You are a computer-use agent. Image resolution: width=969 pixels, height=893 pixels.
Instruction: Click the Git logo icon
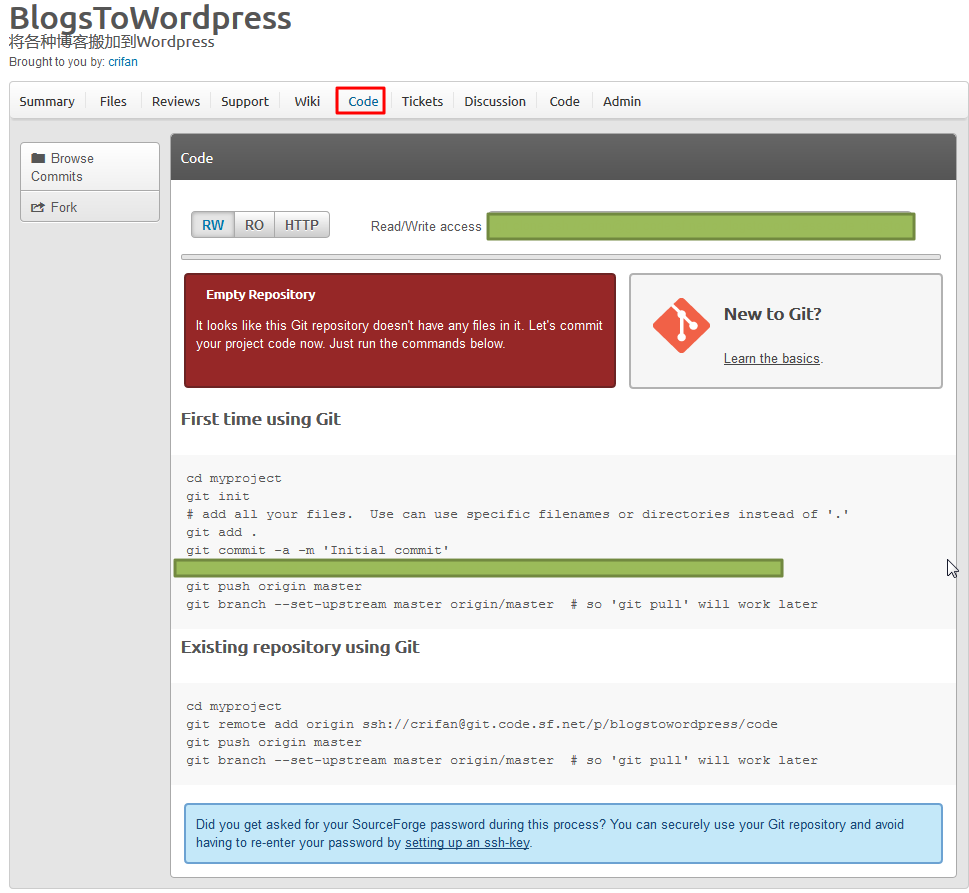[x=681, y=326]
